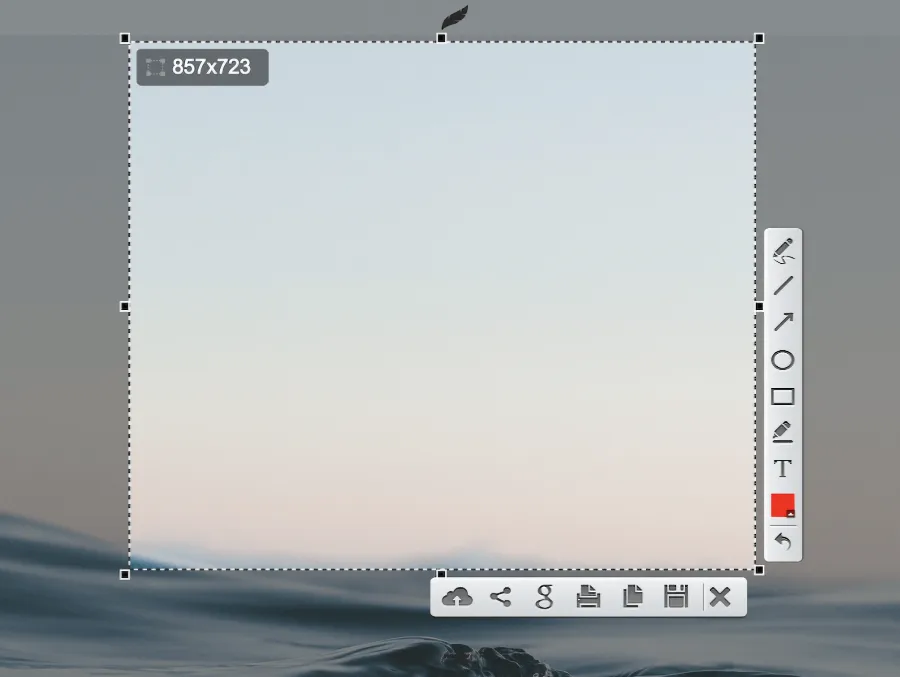
Task: Print the captured screenshot
Action: click(589, 597)
